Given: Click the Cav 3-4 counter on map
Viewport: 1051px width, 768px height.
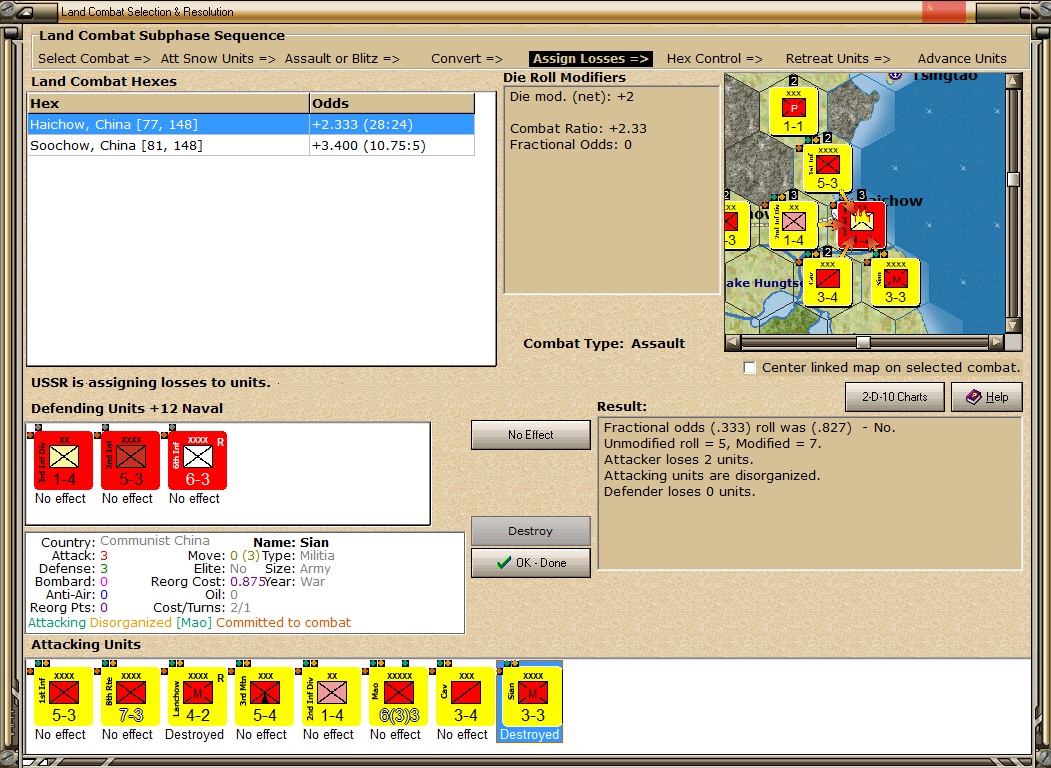Looking at the screenshot, I should [828, 282].
